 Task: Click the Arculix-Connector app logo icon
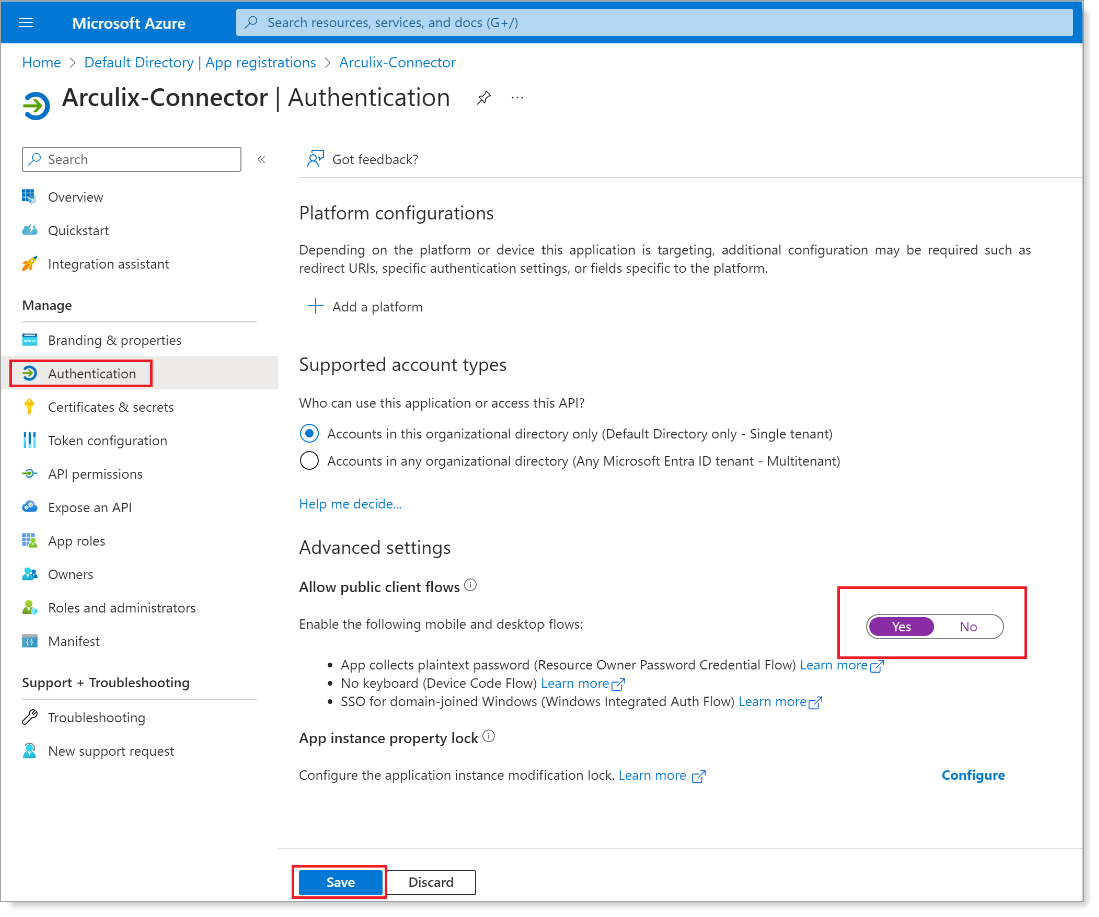36,106
